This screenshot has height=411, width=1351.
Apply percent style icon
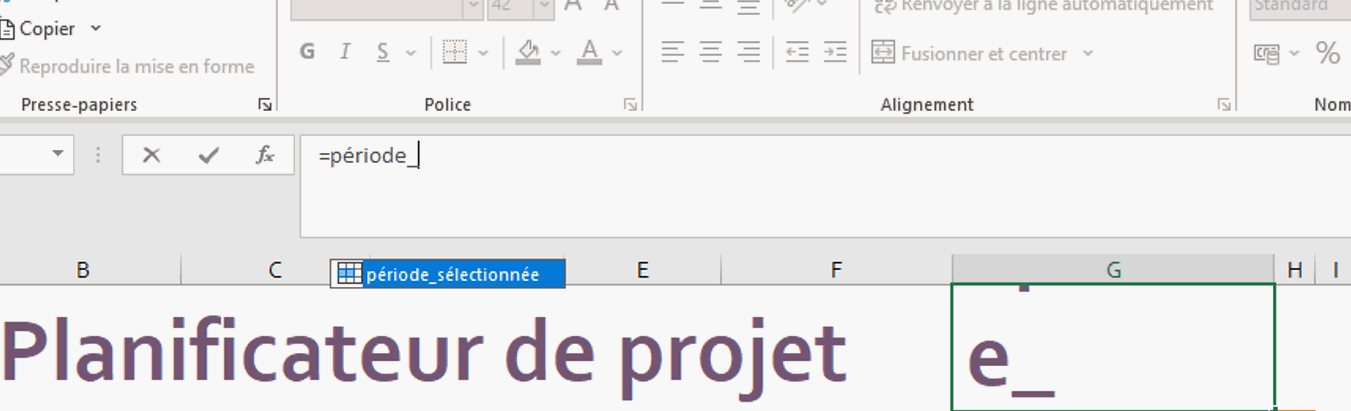coord(1327,53)
